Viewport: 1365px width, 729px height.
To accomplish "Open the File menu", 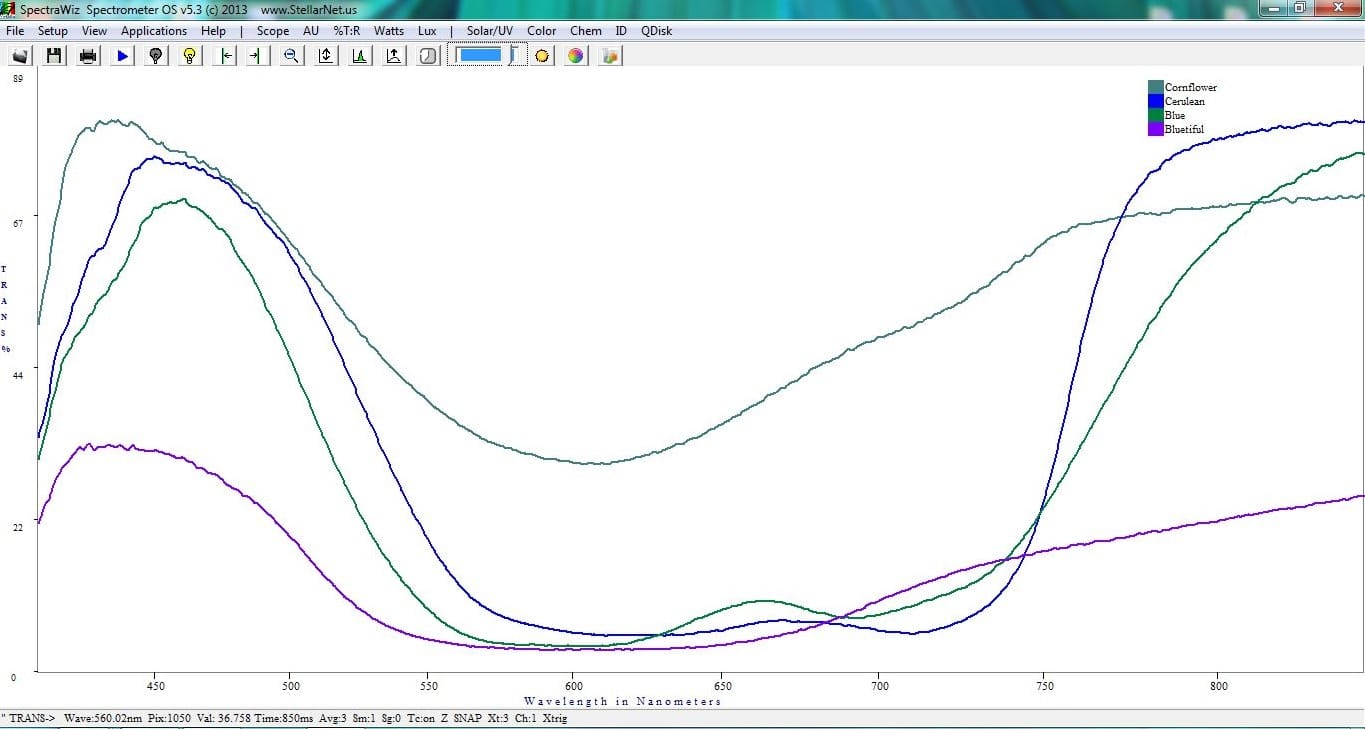I will (x=15, y=31).
